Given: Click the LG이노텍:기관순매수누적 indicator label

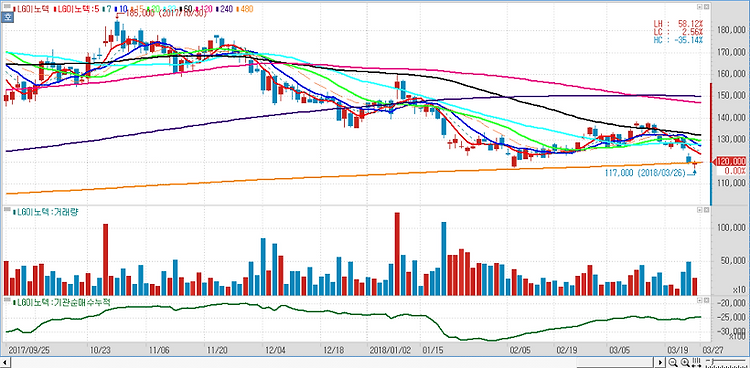Looking at the screenshot, I should click(x=62, y=302).
